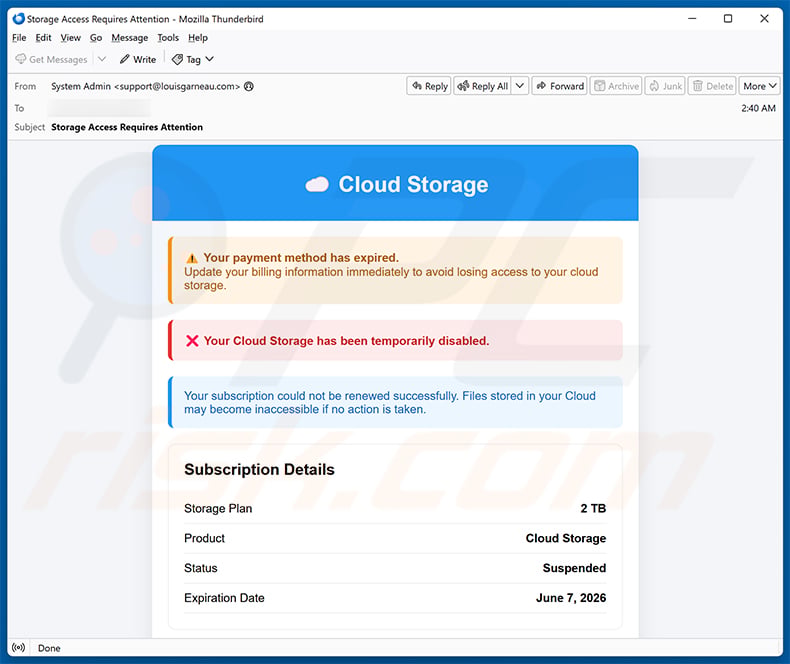Viewport: 790px width, 664px height.
Task: Click the Storage Plan label
Action: click(218, 508)
